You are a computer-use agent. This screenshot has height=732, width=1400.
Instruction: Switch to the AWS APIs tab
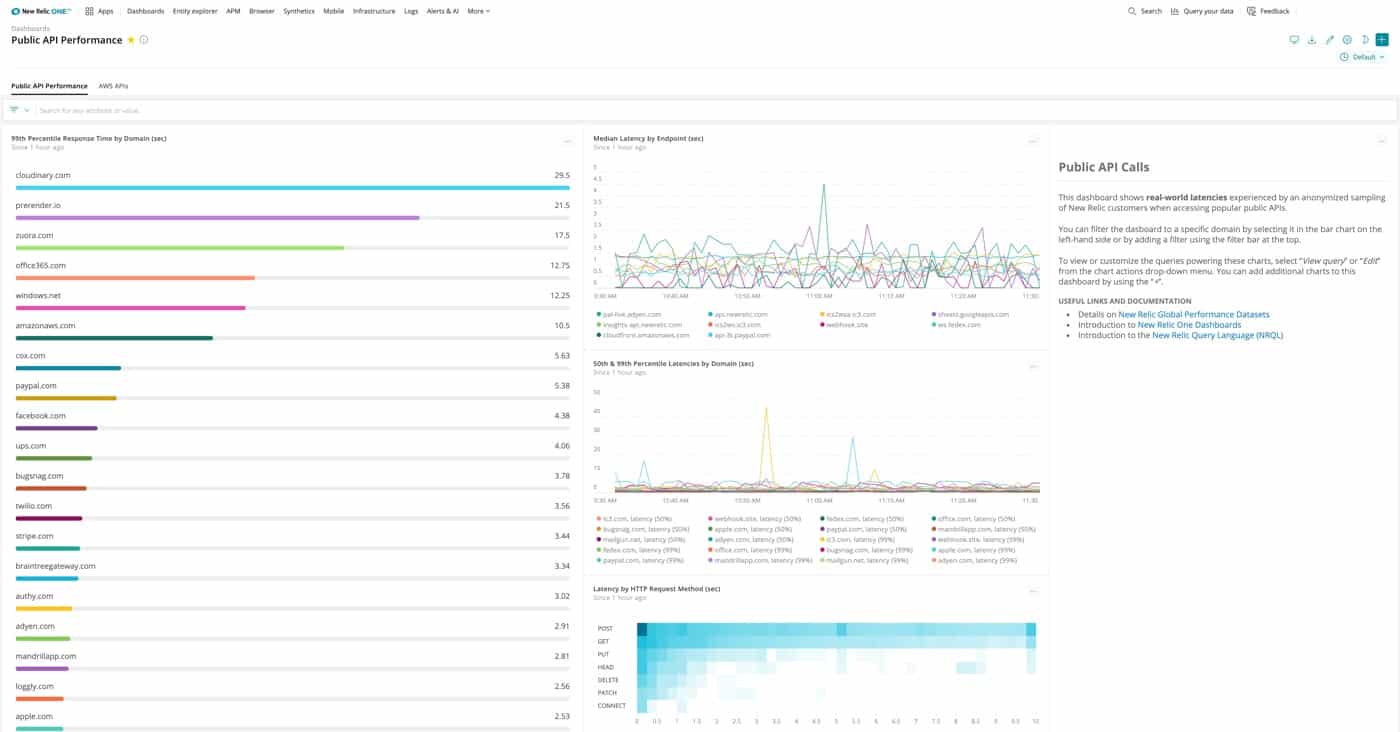pos(113,86)
